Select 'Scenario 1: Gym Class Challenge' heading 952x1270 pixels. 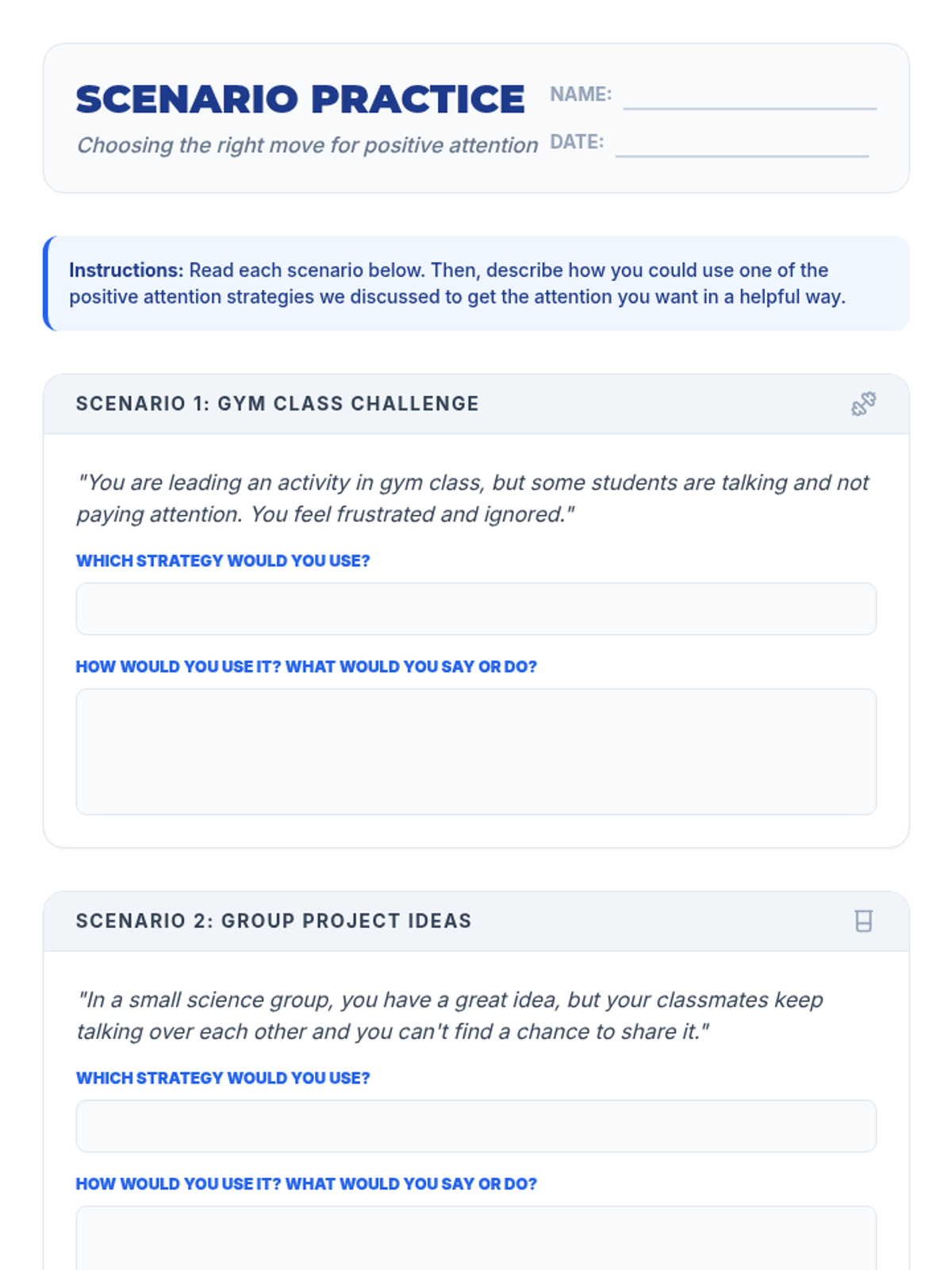[277, 404]
